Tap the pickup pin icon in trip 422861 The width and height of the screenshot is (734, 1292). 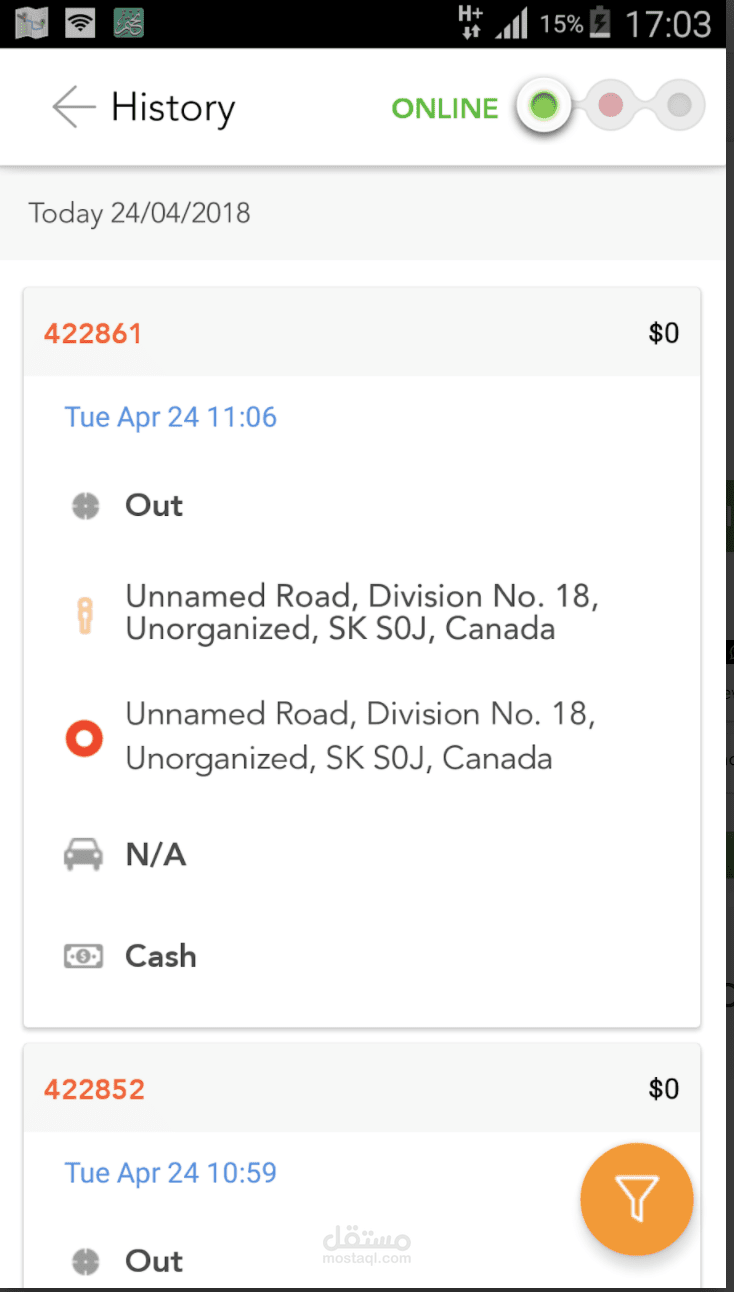point(86,614)
